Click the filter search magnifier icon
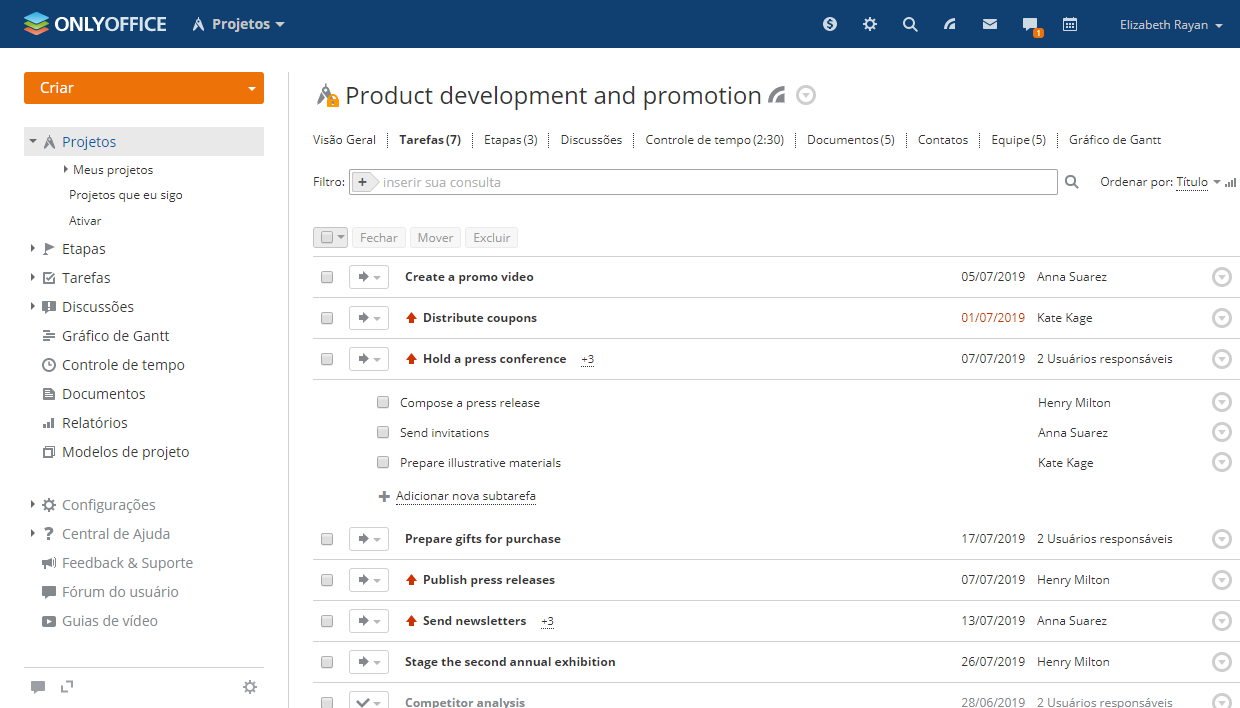The image size is (1240, 708). pyautogui.click(x=1072, y=182)
